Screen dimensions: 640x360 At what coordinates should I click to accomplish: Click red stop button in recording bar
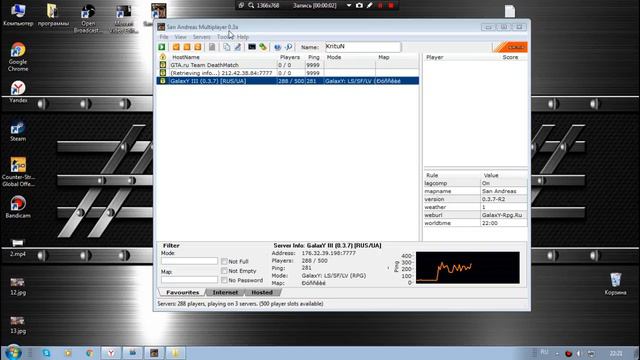[x=391, y=5]
